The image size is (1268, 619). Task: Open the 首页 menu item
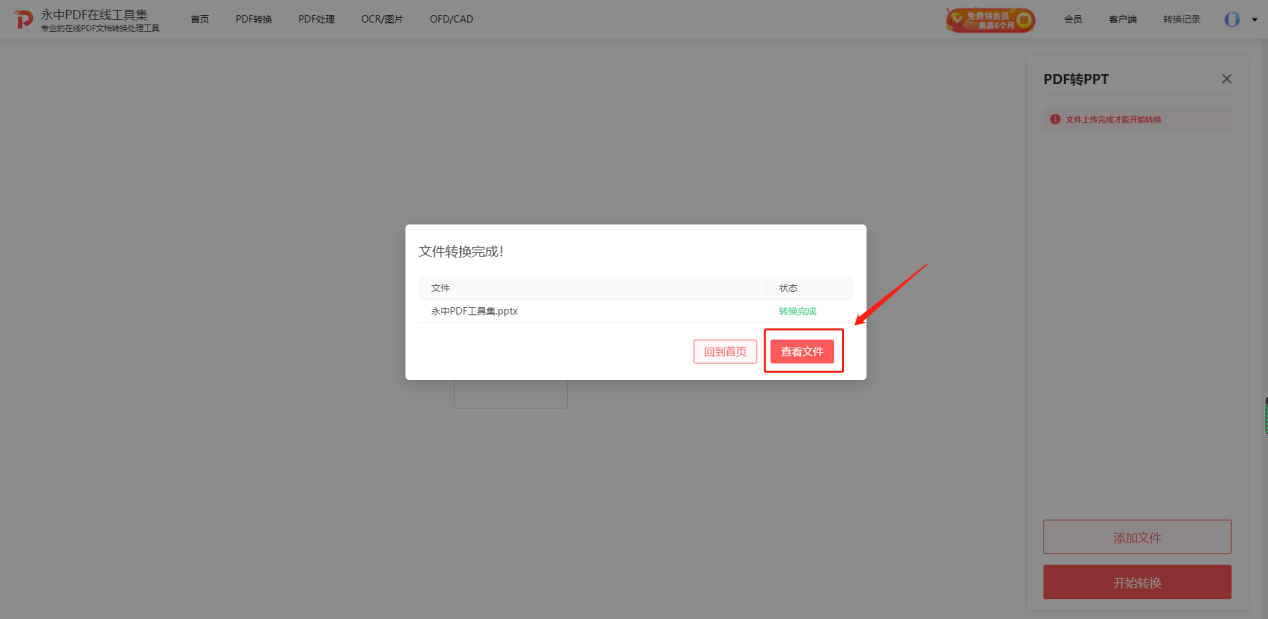tap(200, 19)
